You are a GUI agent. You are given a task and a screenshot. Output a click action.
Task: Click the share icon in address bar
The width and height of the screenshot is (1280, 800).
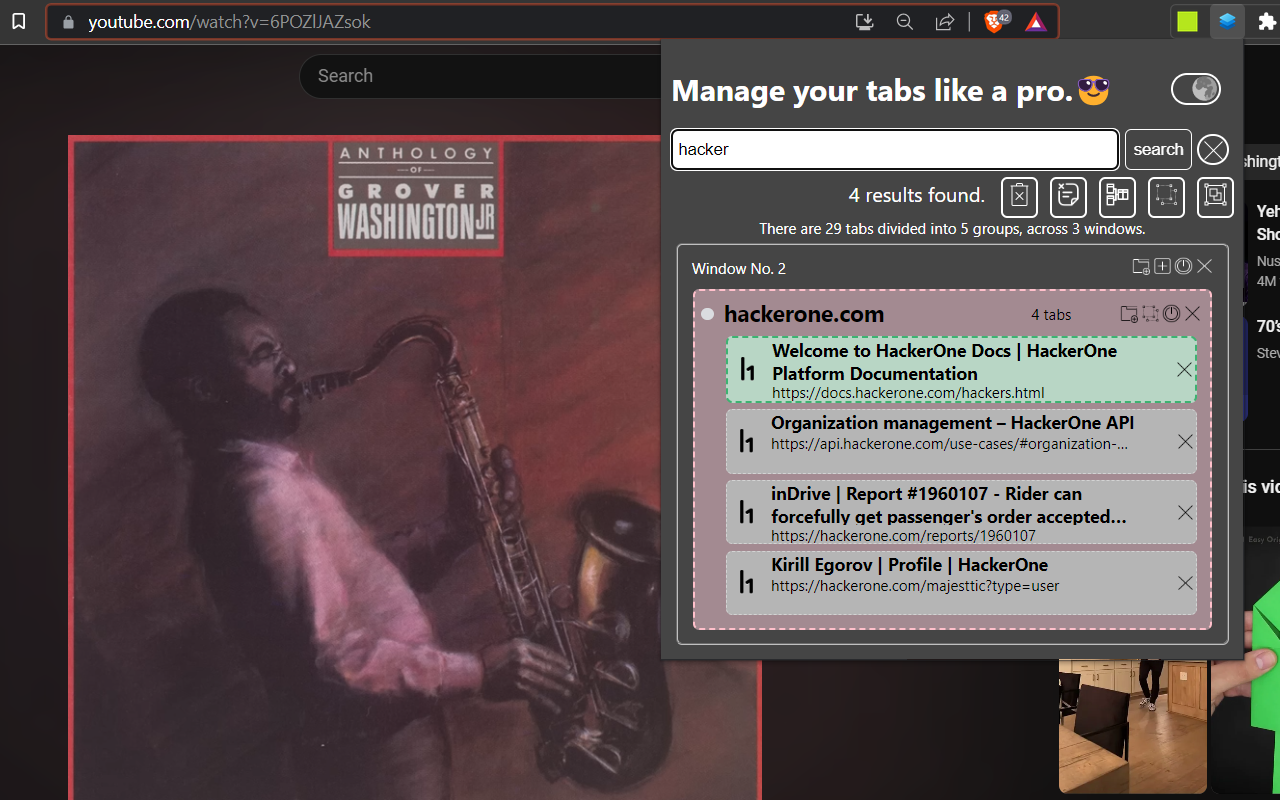coord(945,21)
